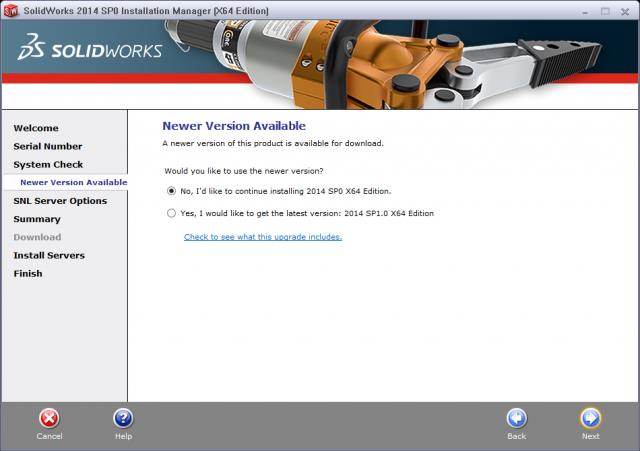The image size is (640, 451).
Task: Proceed using the Next arrow icon
Action: click(x=590, y=418)
